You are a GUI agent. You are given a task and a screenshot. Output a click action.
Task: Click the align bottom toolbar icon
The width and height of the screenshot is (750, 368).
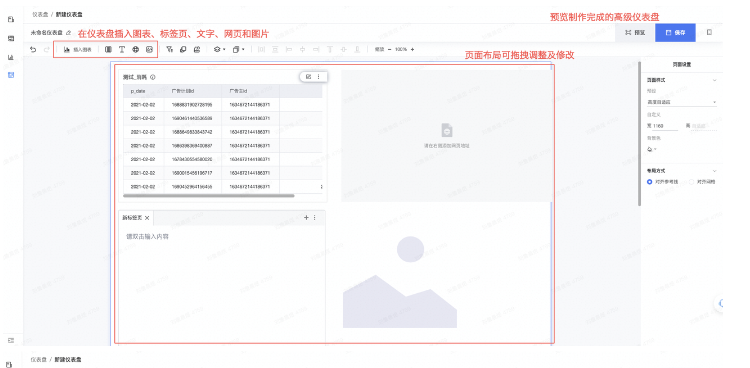(x=357, y=49)
